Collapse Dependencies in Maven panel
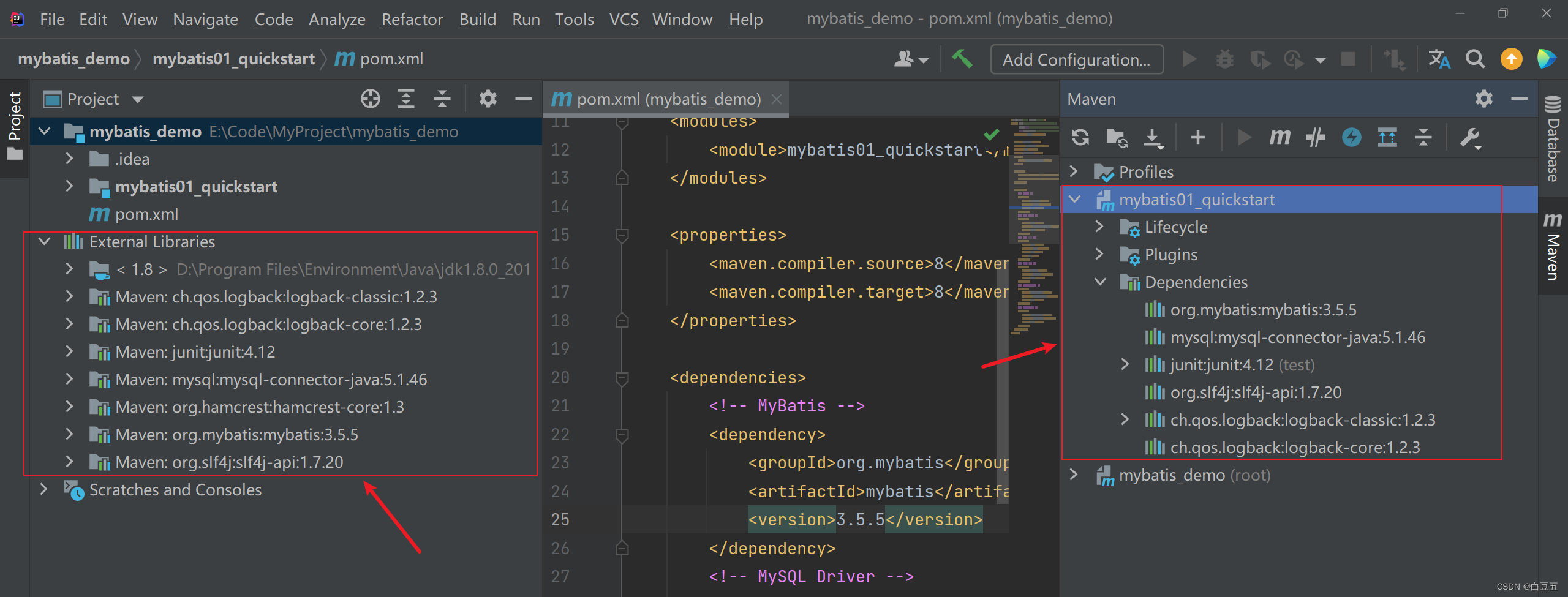This screenshot has height=597, width=1568. click(1100, 282)
